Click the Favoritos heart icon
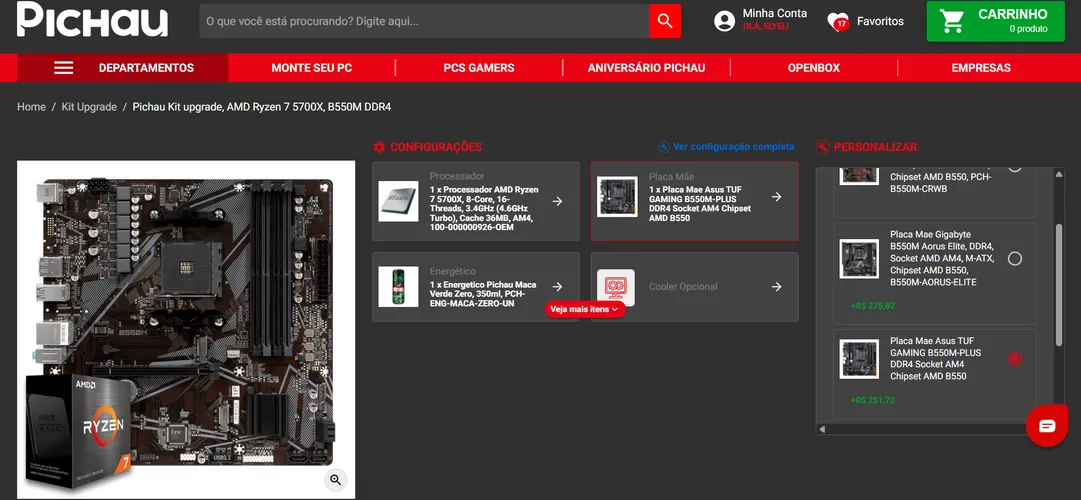The width and height of the screenshot is (1081, 500). 838,22
